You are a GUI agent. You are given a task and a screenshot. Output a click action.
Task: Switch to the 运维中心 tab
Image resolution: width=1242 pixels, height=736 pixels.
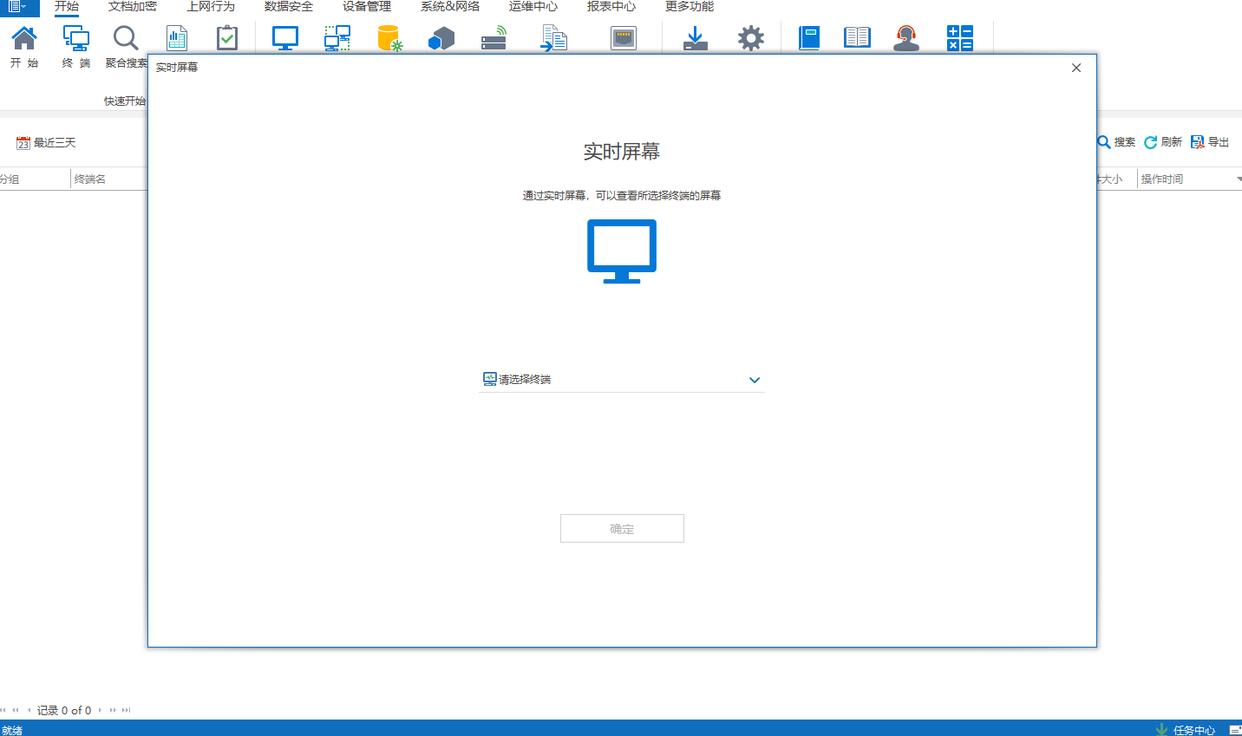click(533, 7)
